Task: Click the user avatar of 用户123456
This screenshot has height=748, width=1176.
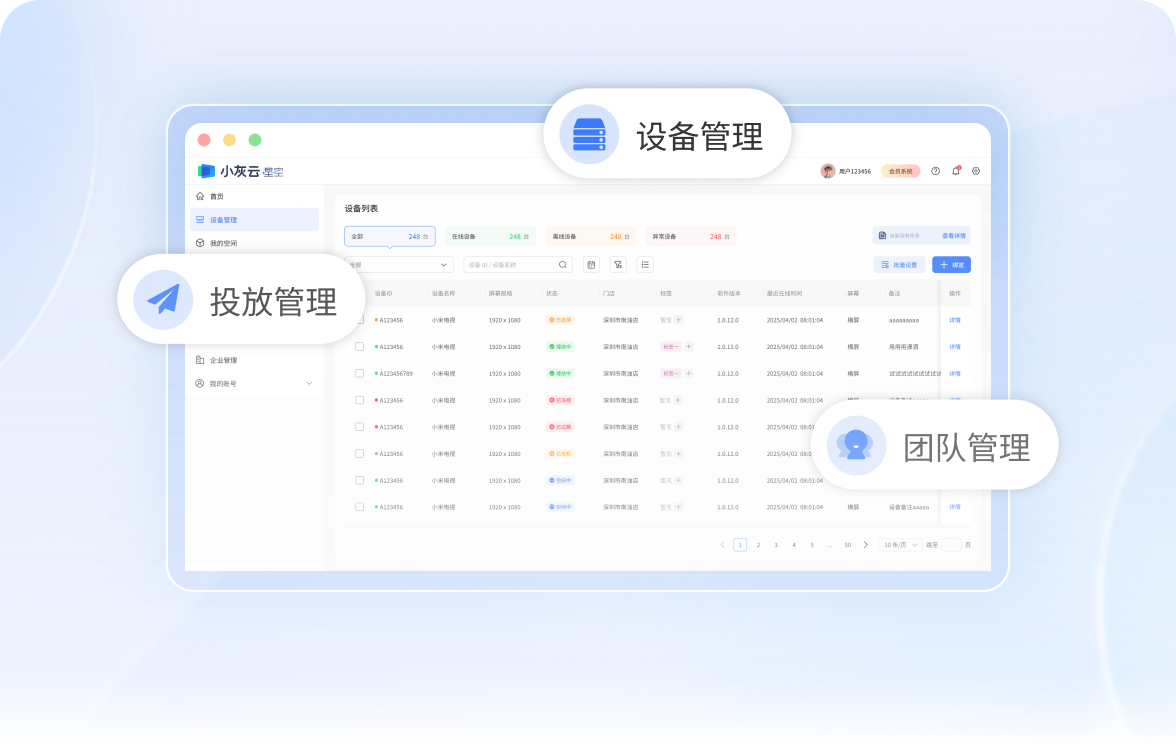Action: [x=828, y=170]
